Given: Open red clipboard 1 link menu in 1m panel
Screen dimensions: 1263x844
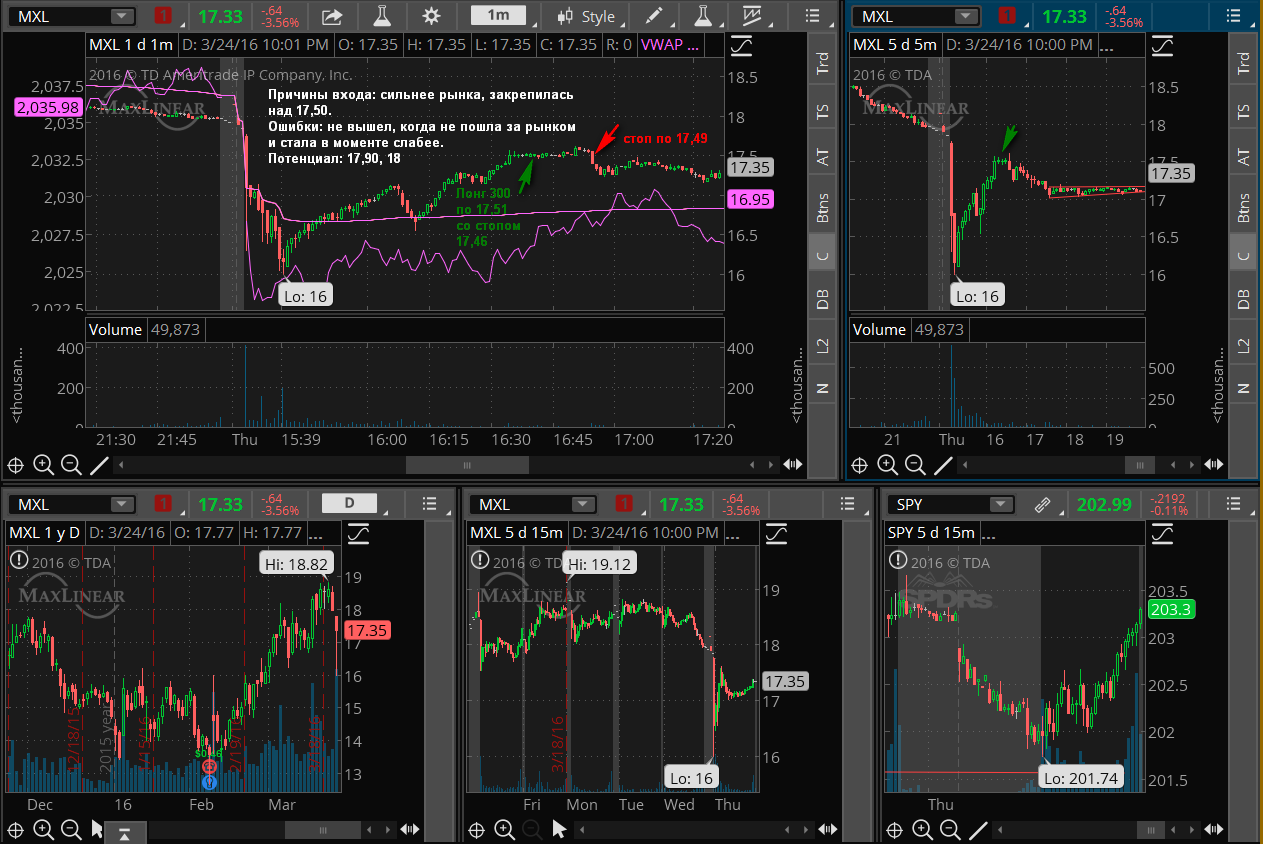Looking at the screenshot, I should point(163,16).
